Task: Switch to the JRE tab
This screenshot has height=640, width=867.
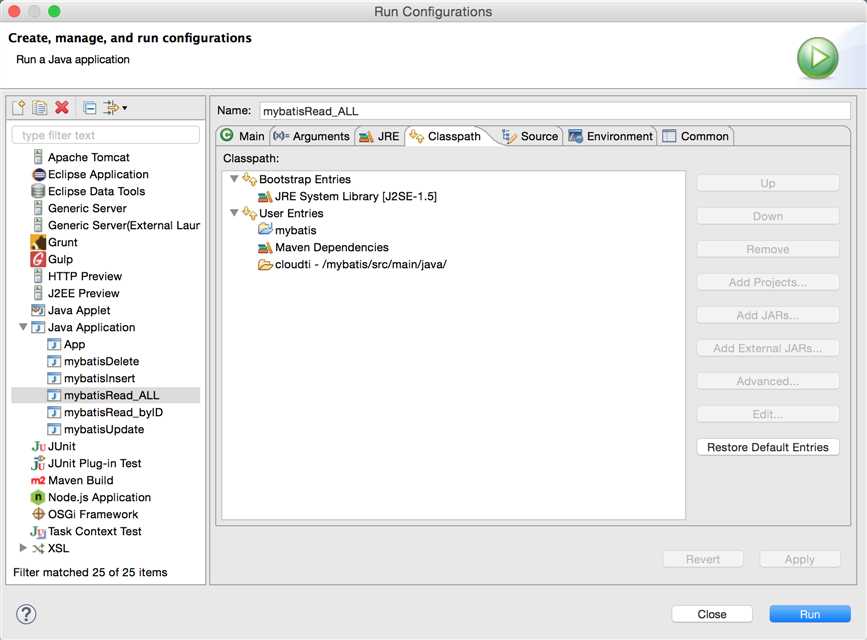Action: 379,136
